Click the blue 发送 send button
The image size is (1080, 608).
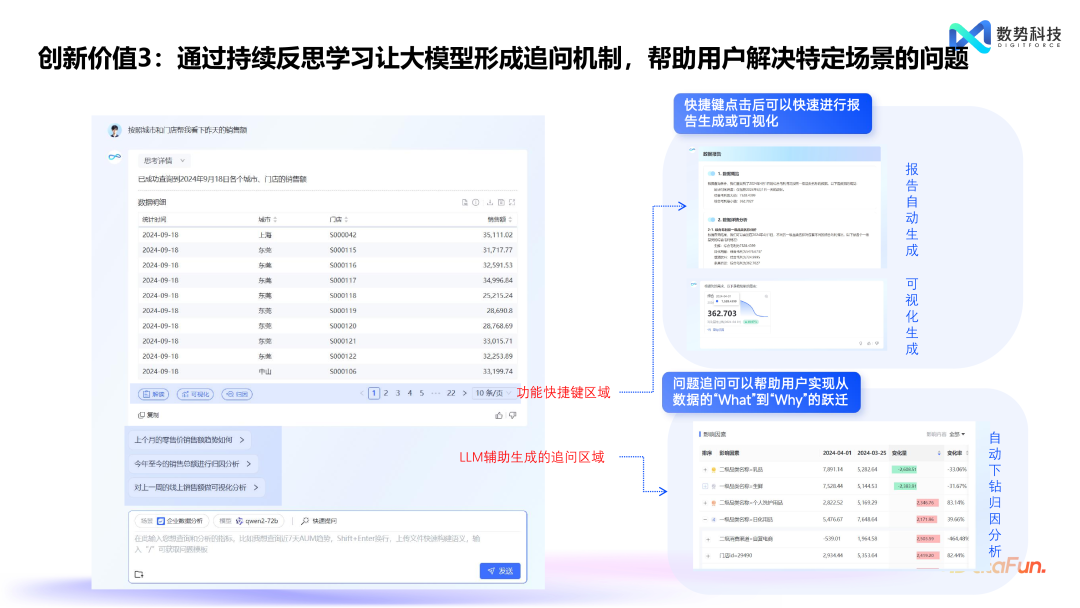tap(500, 571)
